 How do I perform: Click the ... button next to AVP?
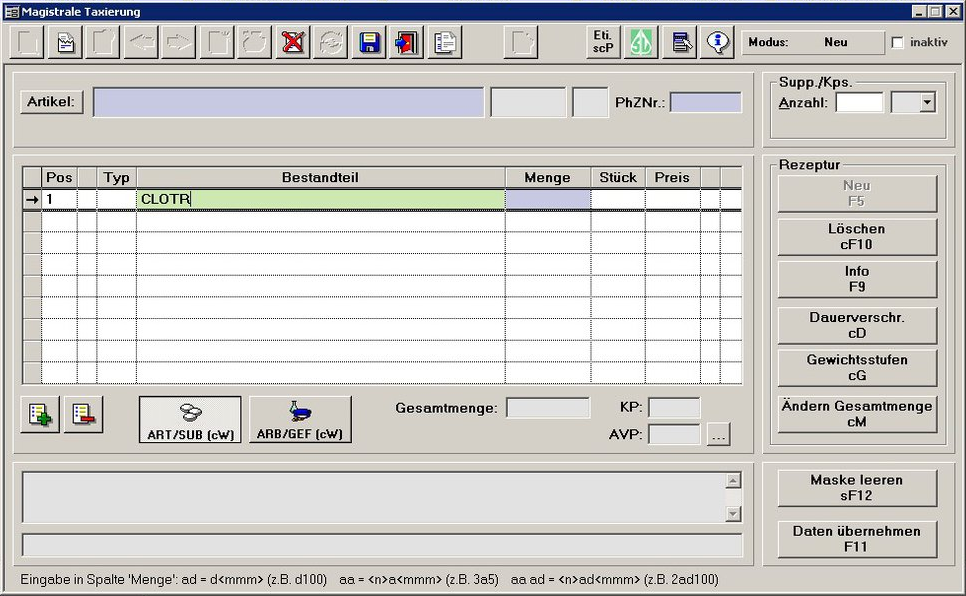click(717, 434)
